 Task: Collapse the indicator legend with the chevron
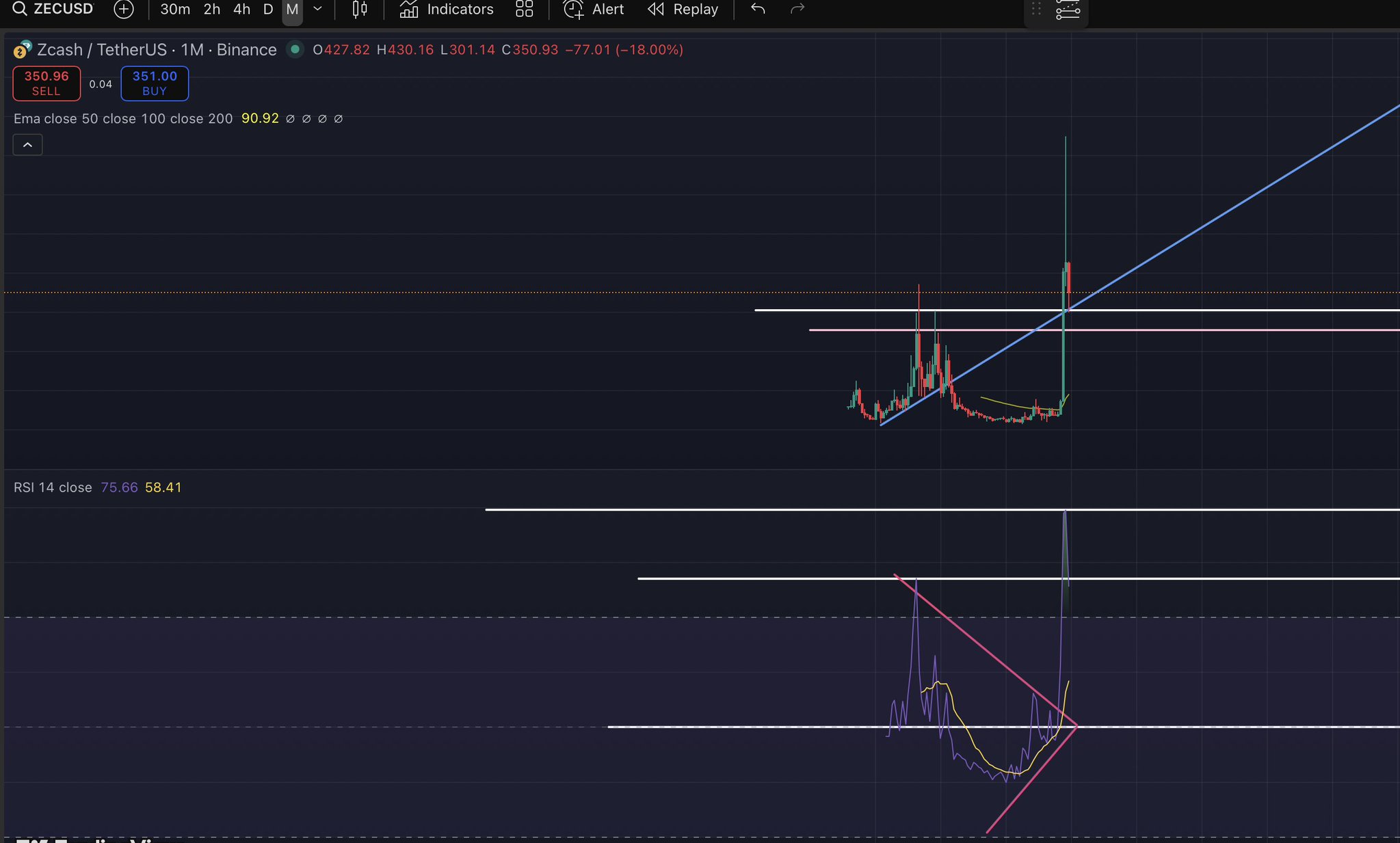point(27,145)
